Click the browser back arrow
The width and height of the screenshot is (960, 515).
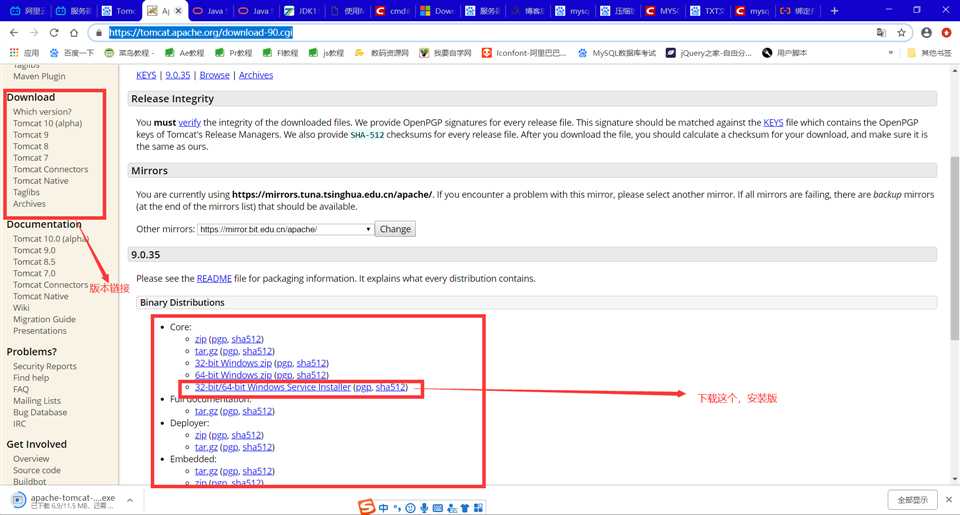pyautogui.click(x=13, y=32)
